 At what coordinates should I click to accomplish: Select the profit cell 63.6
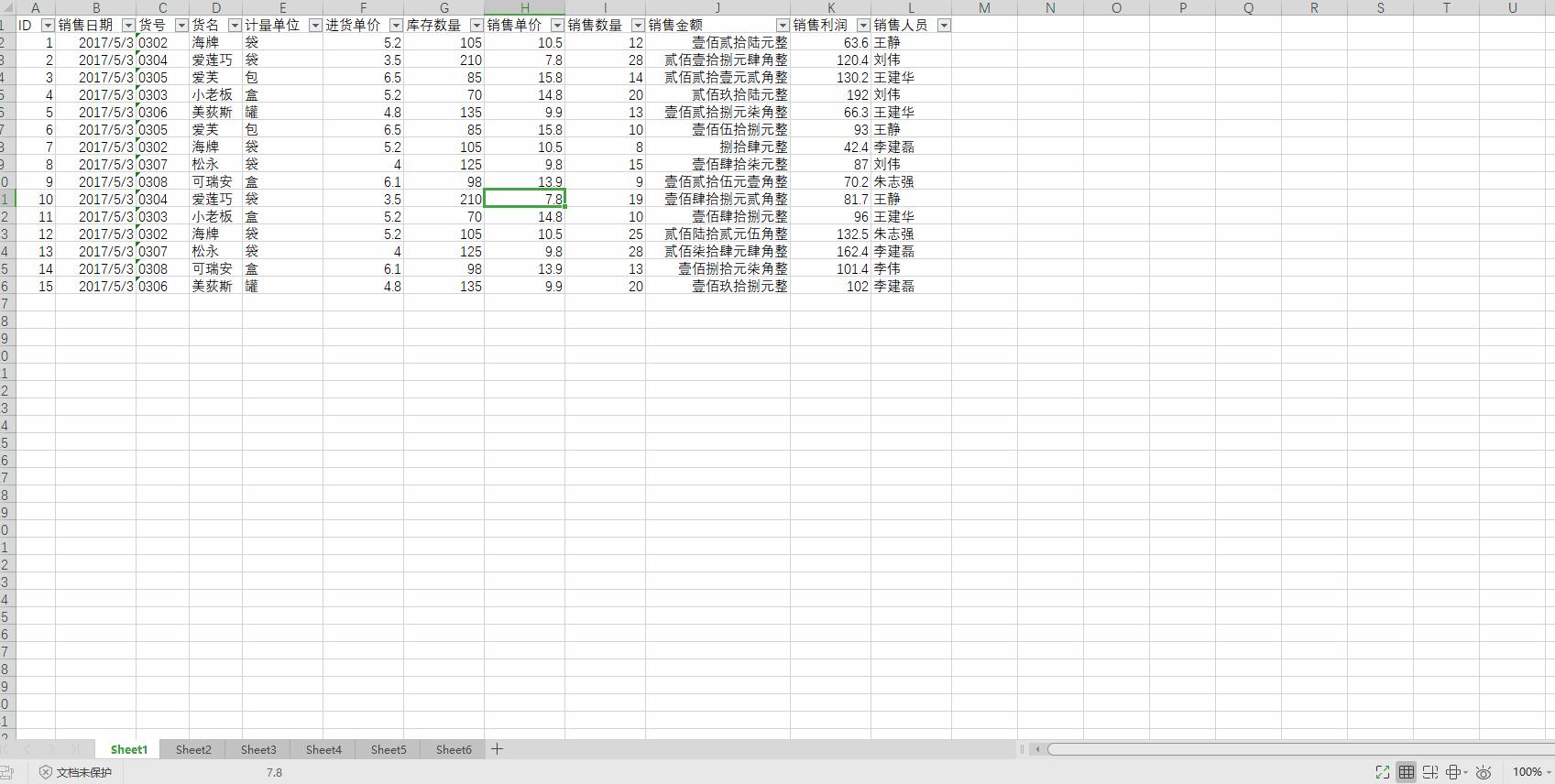click(830, 43)
